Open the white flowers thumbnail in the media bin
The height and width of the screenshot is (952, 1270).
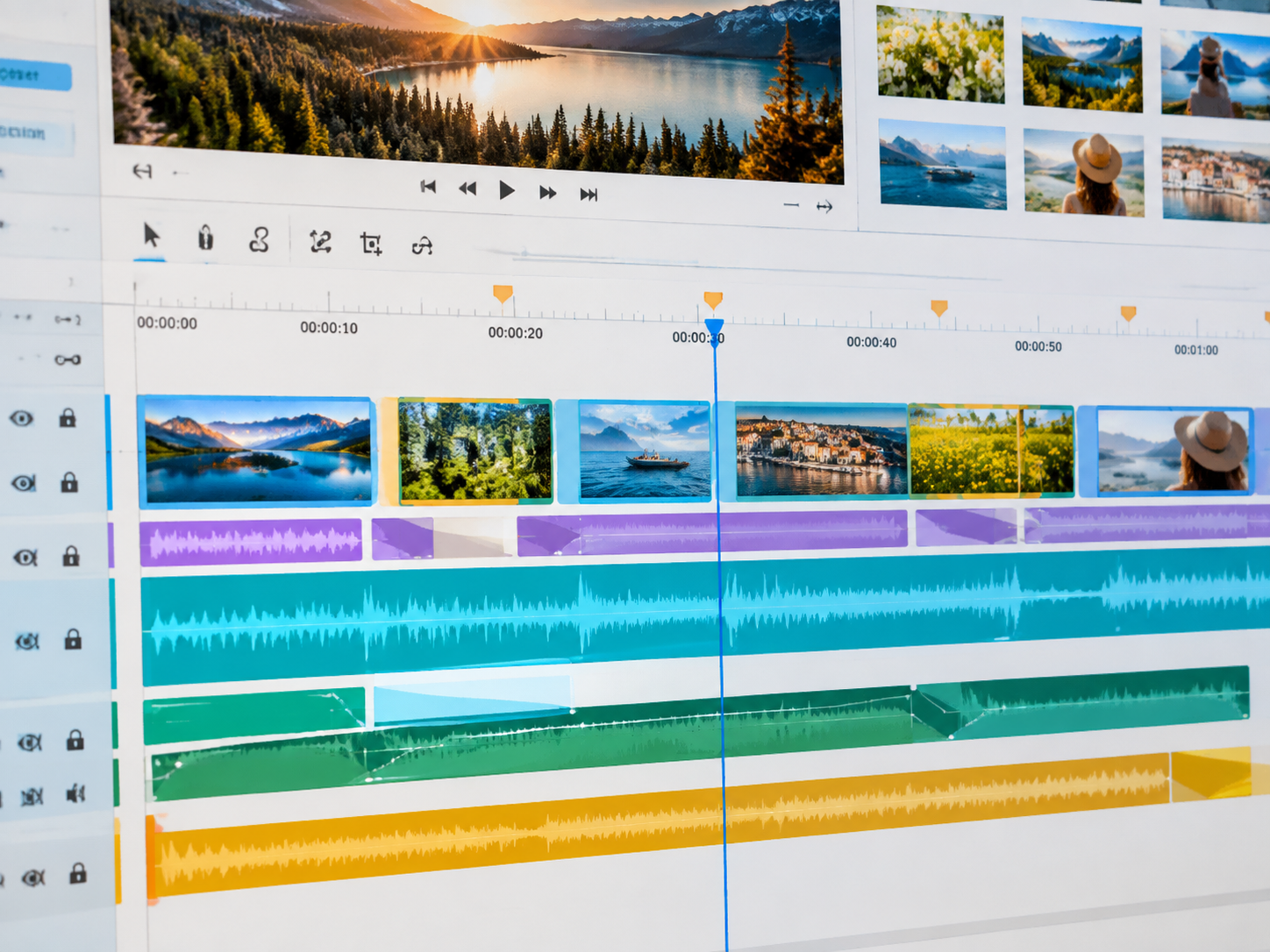[941, 53]
